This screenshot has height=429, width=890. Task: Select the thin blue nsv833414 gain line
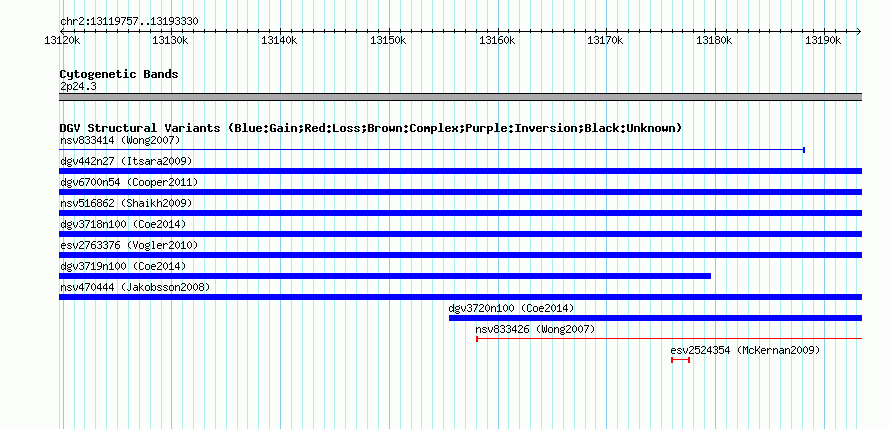tap(432, 150)
